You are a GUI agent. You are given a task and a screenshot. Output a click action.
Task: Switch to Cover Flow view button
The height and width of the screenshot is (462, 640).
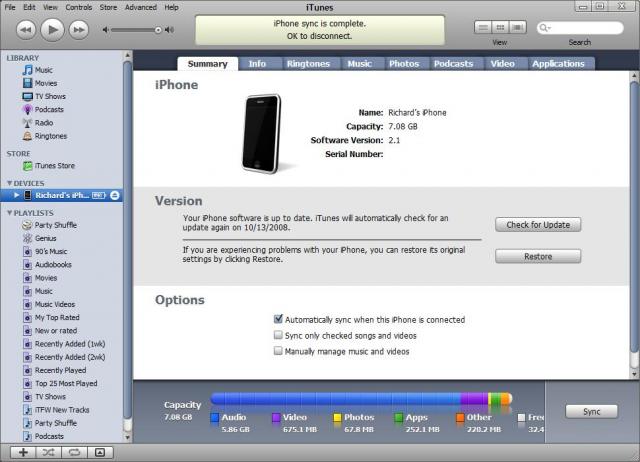518,27
